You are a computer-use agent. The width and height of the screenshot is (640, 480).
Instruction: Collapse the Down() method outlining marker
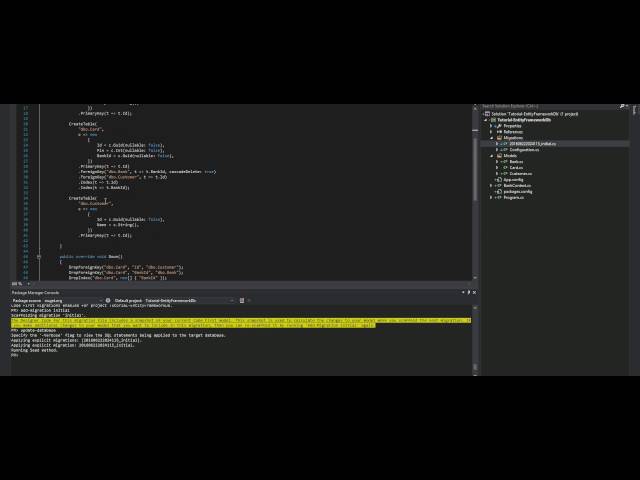point(39,257)
